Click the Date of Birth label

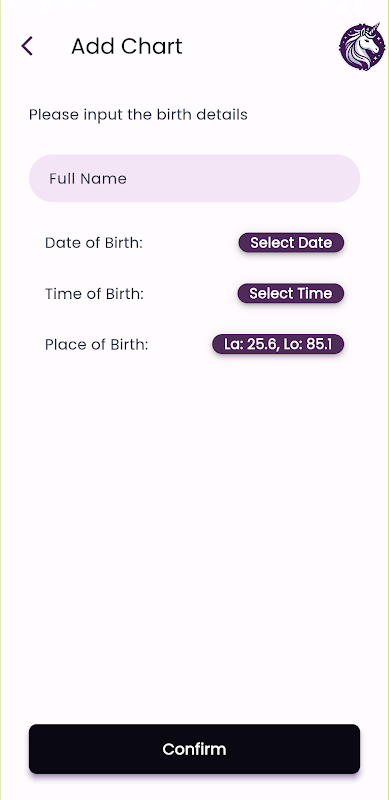(94, 243)
